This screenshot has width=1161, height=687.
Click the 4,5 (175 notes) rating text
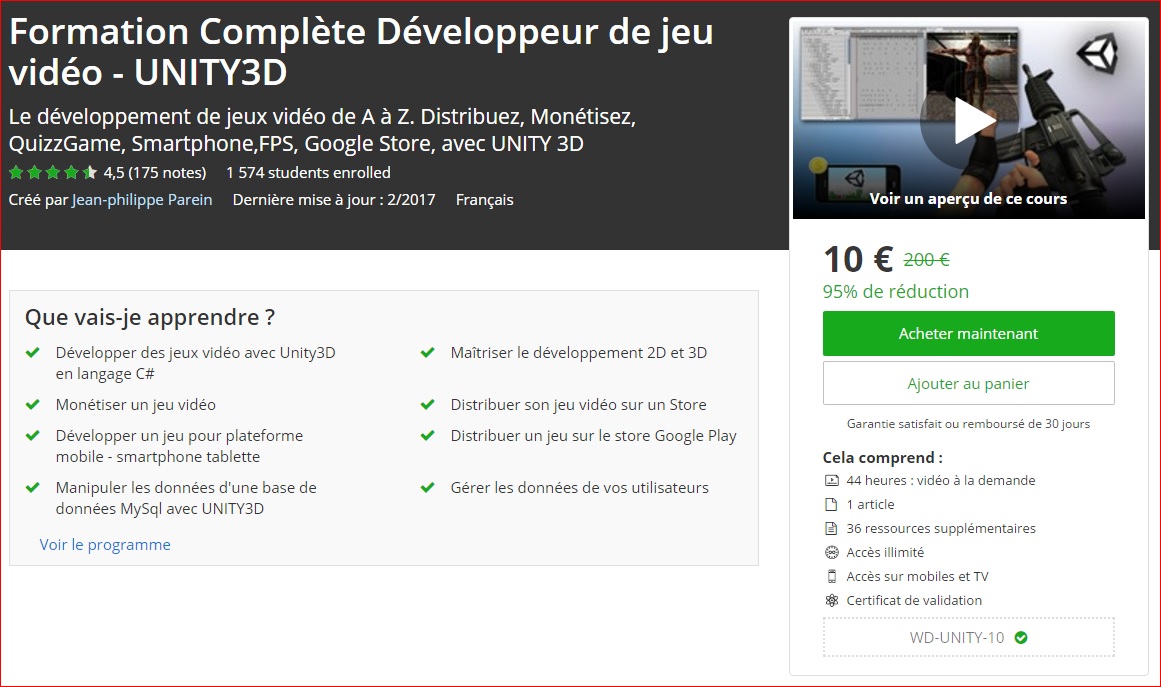tap(155, 172)
